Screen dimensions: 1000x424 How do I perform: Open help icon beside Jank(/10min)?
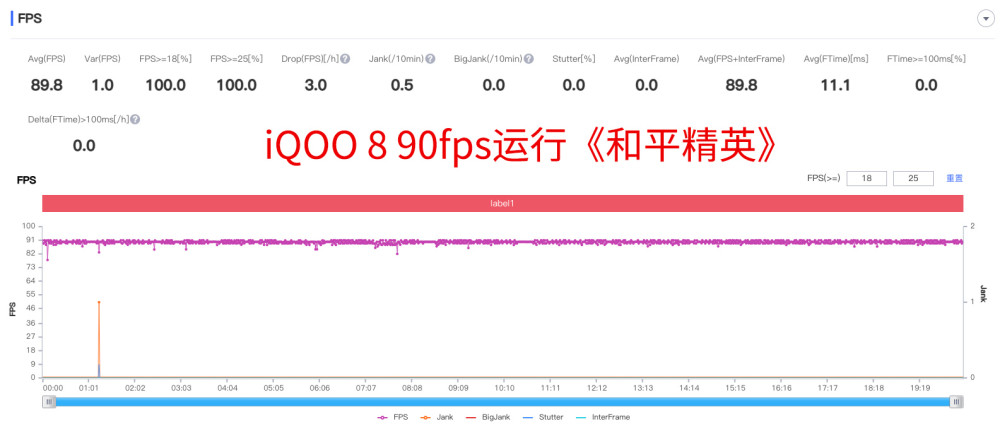(x=430, y=59)
